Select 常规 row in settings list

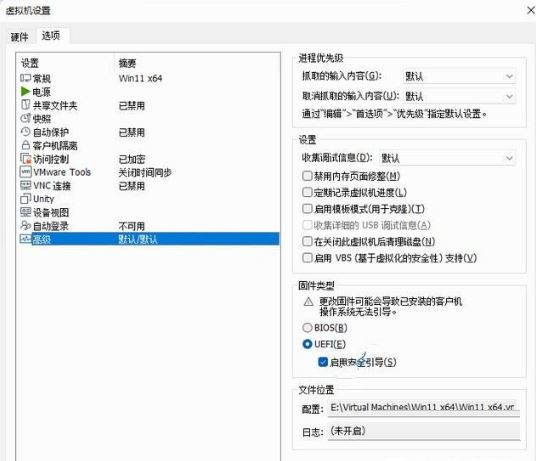click(149, 78)
